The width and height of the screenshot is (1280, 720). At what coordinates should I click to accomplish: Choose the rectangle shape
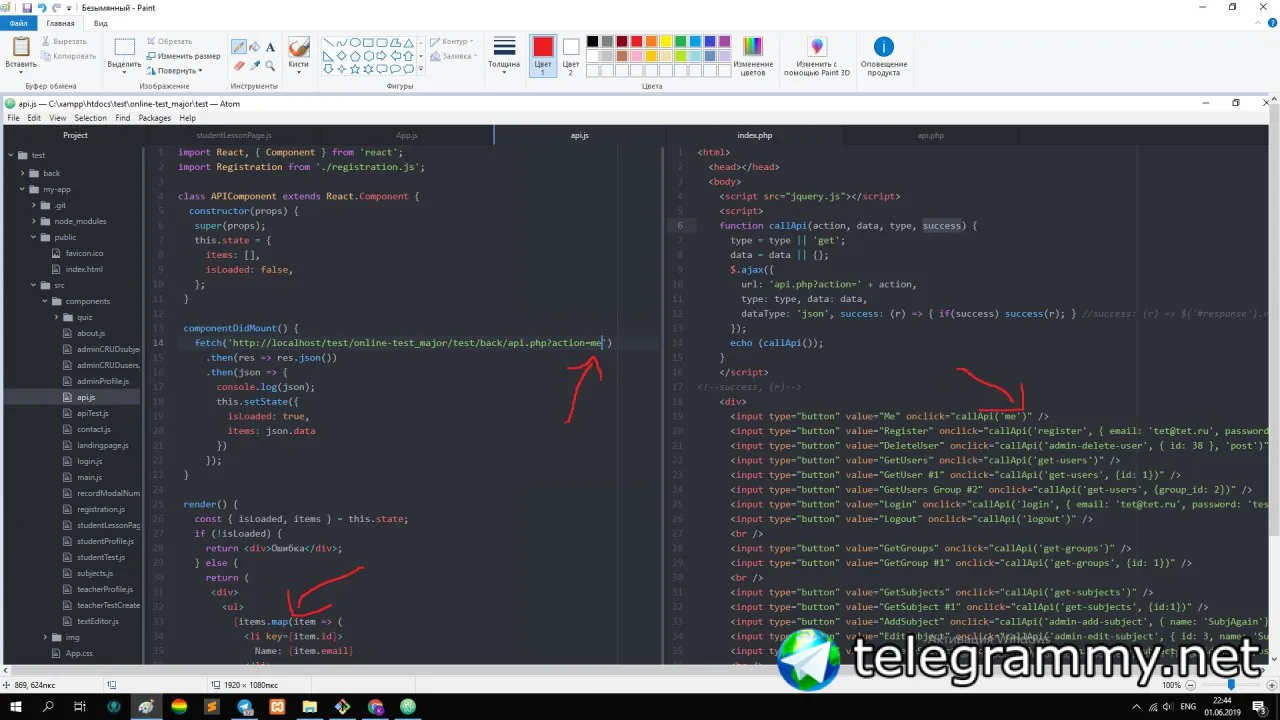click(x=368, y=43)
